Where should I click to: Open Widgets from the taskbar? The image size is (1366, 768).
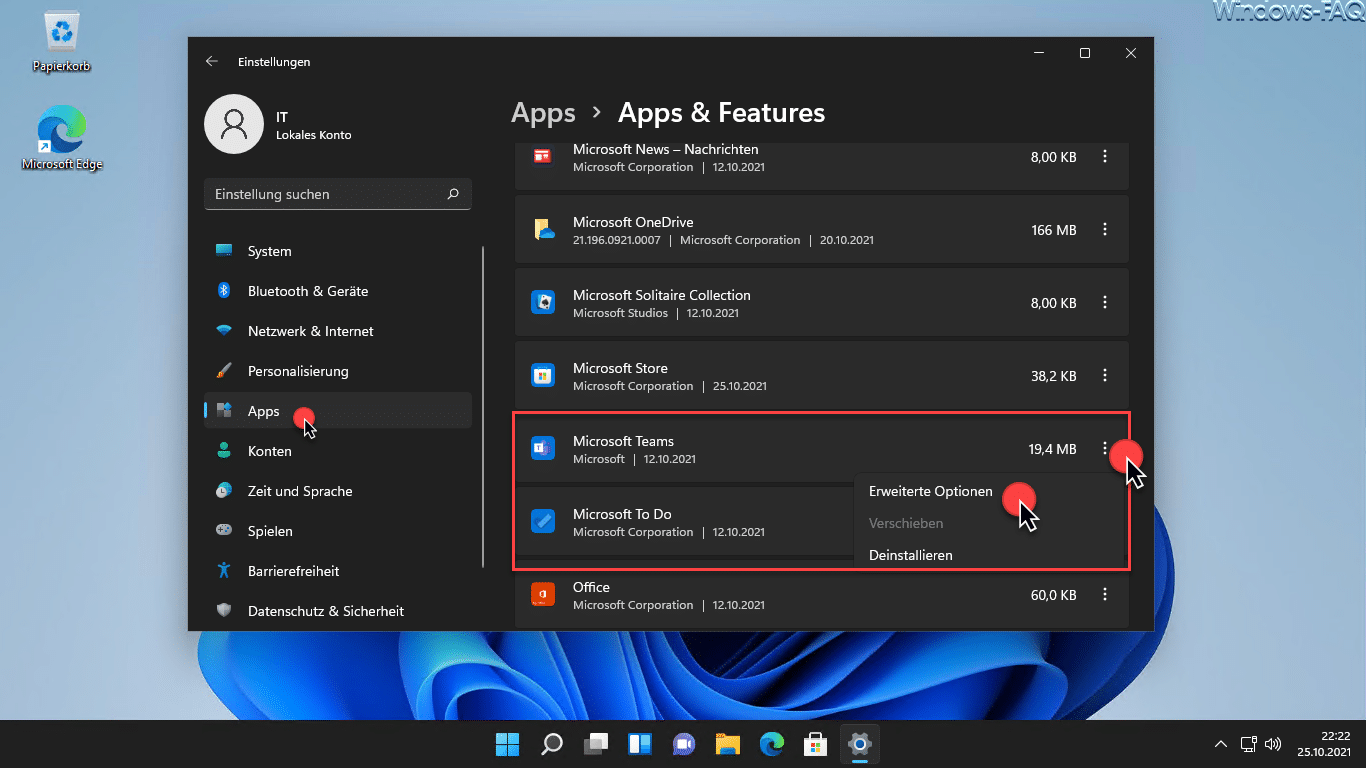(x=640, y=744)
